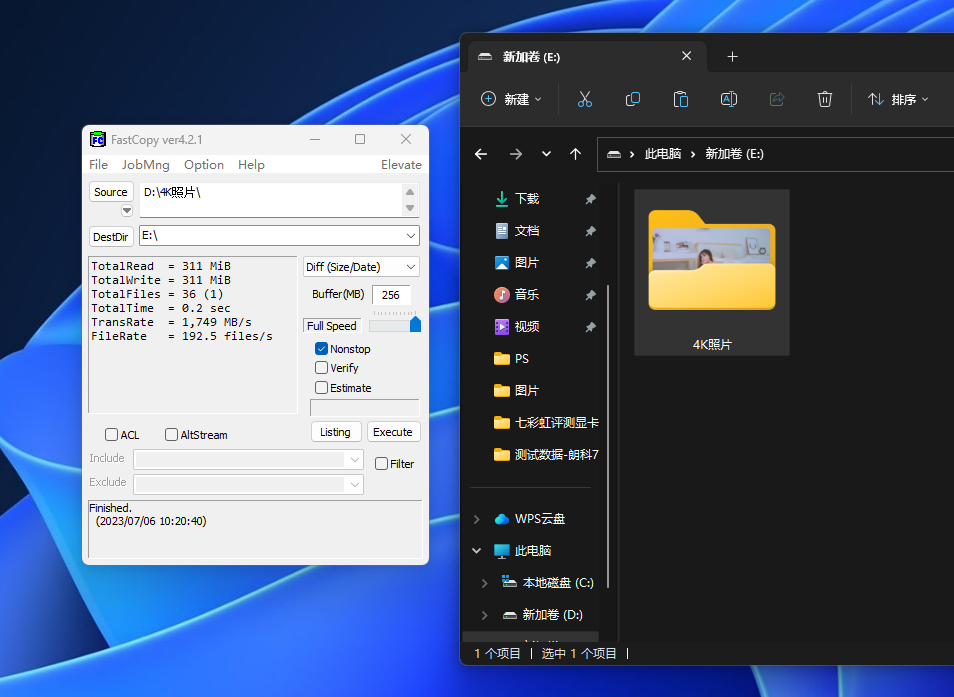Click the Execute button
The height and width of the screenshot is (697, 954).
point(393,432)
